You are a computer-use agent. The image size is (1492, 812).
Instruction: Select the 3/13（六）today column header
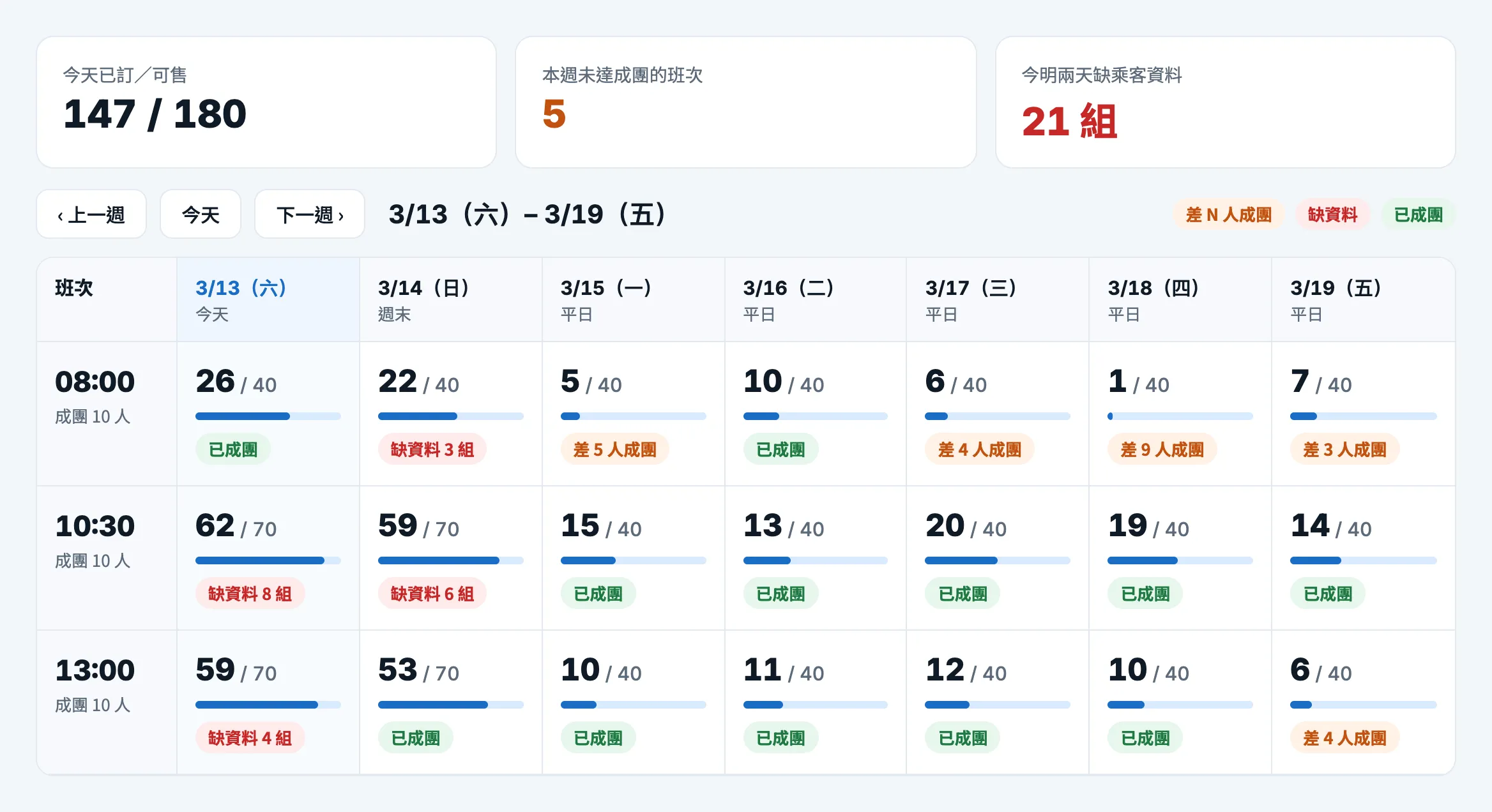click(268, 300)
